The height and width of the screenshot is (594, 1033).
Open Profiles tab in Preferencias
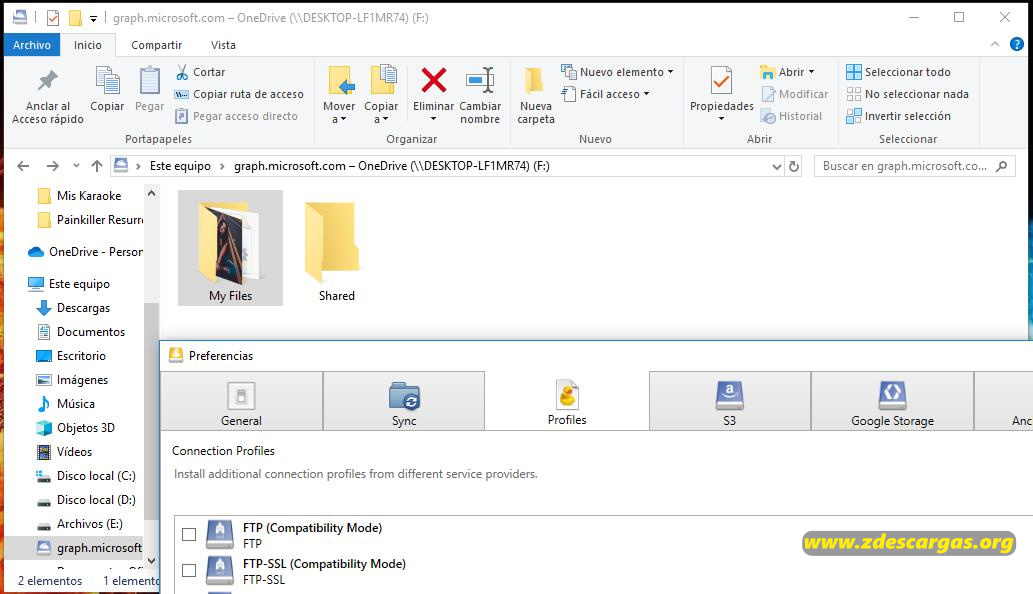click(567, 401)
